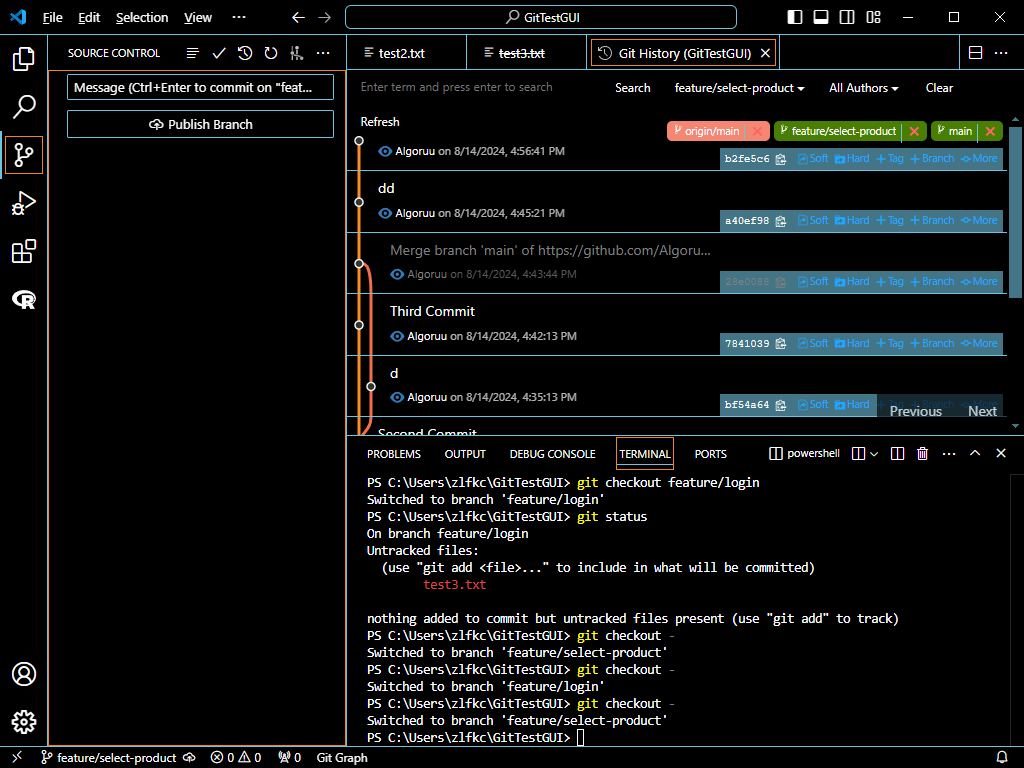
Task: Click the Refresh icon in Source Control header
Action: point(271,53)
